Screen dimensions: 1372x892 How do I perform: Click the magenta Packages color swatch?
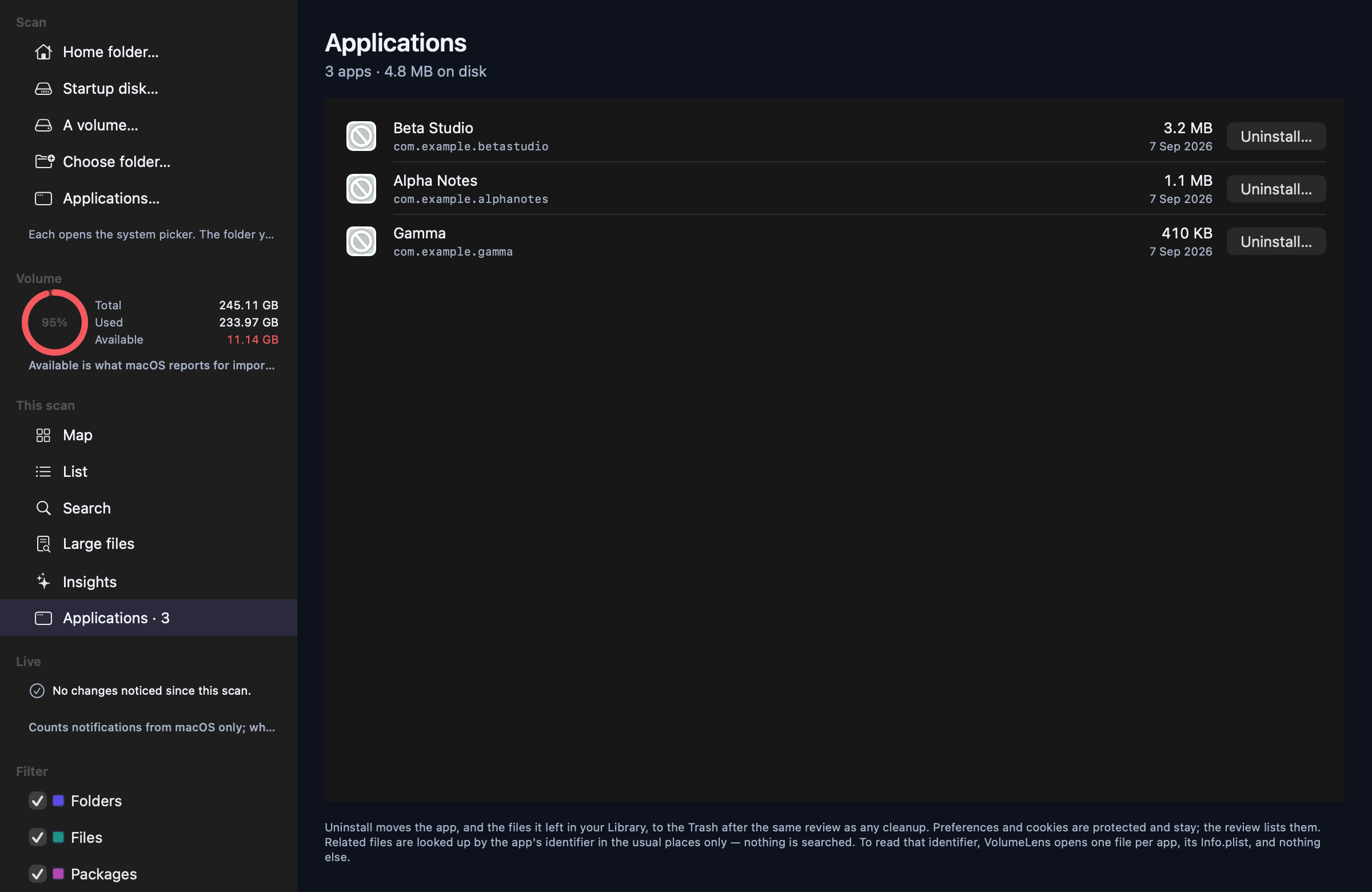[x=58, y=874]
